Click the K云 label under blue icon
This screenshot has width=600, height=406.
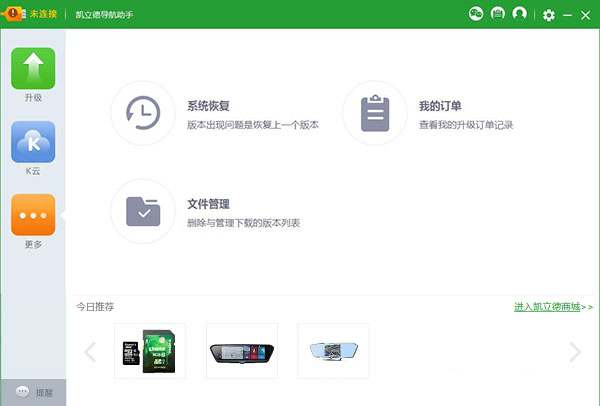(x=33, y=171)
